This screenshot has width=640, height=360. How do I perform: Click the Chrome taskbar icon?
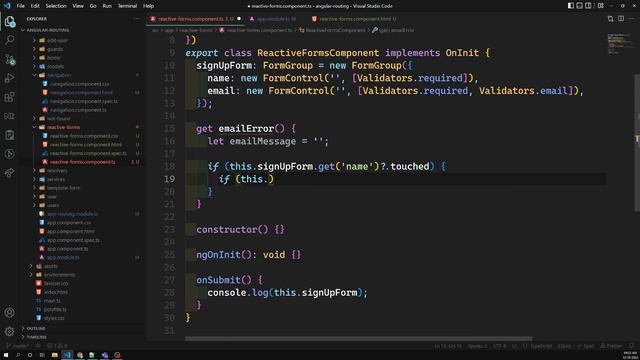tap(80, 355)
